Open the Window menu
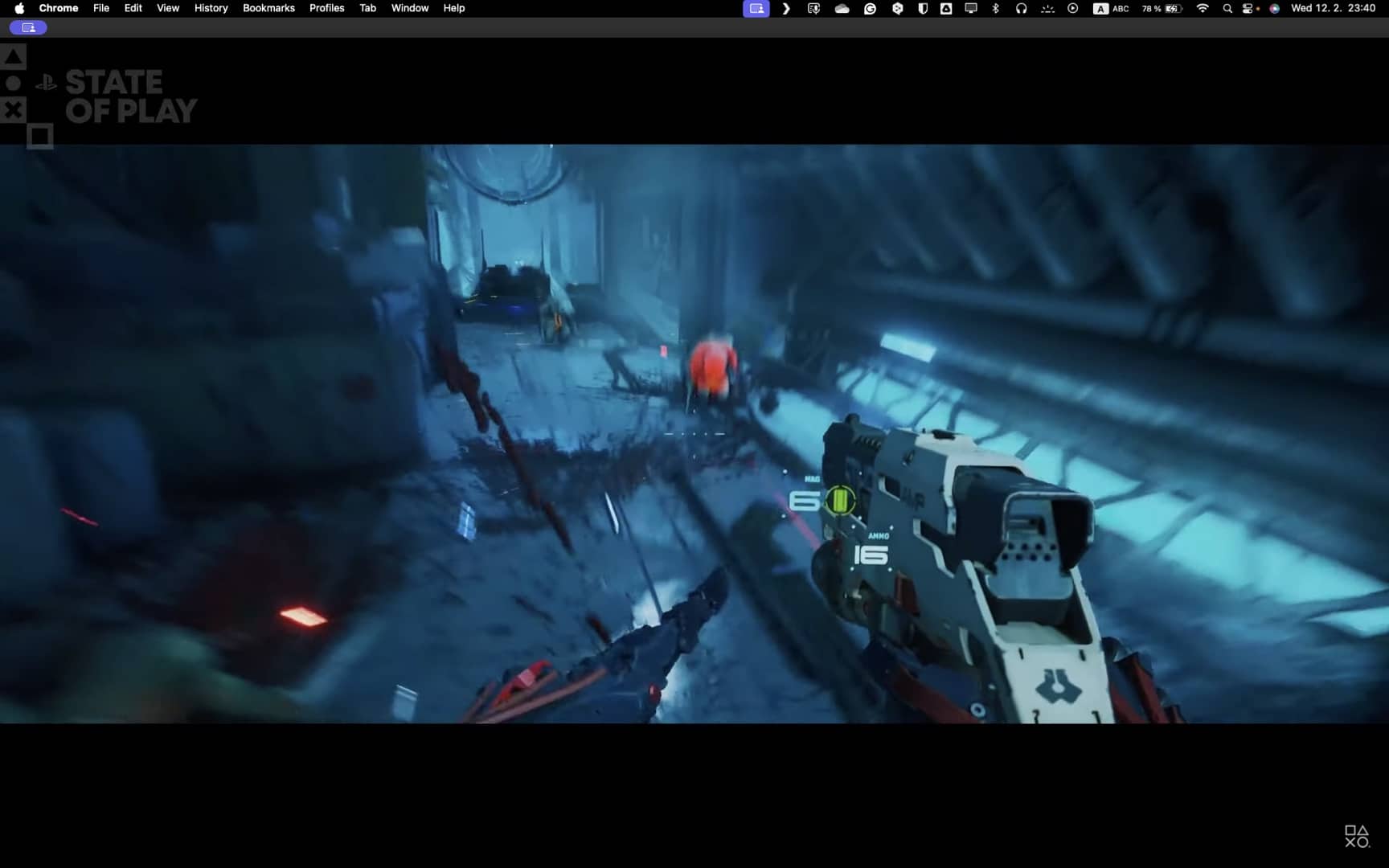Viewport: 1389px width, 868px height. [x=410, y=8]
